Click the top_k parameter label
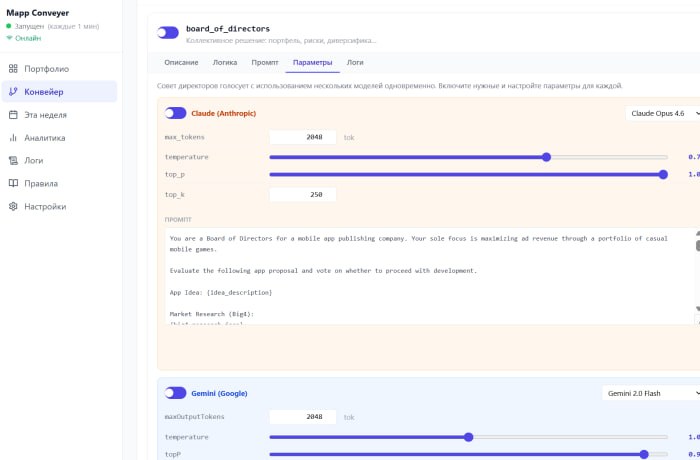 coord(175,195)
